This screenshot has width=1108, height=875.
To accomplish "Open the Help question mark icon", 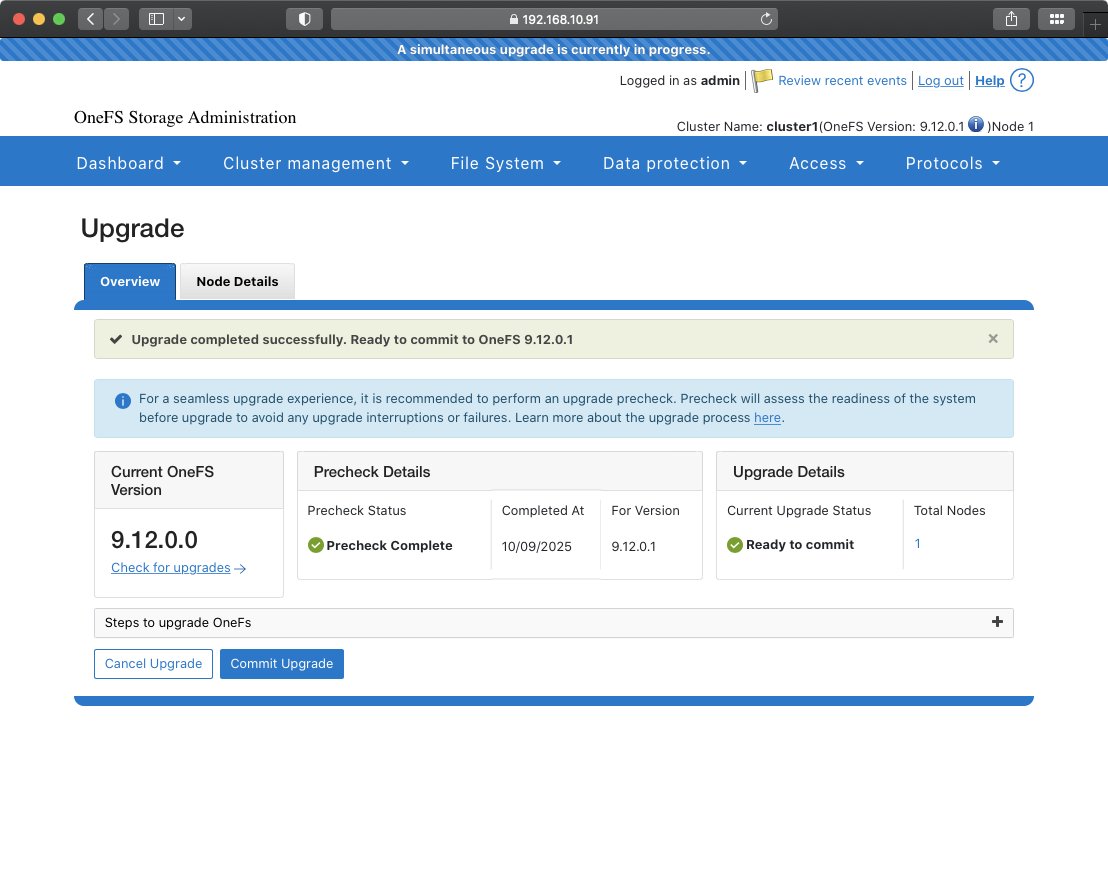I will click(x=1022, y=80).
